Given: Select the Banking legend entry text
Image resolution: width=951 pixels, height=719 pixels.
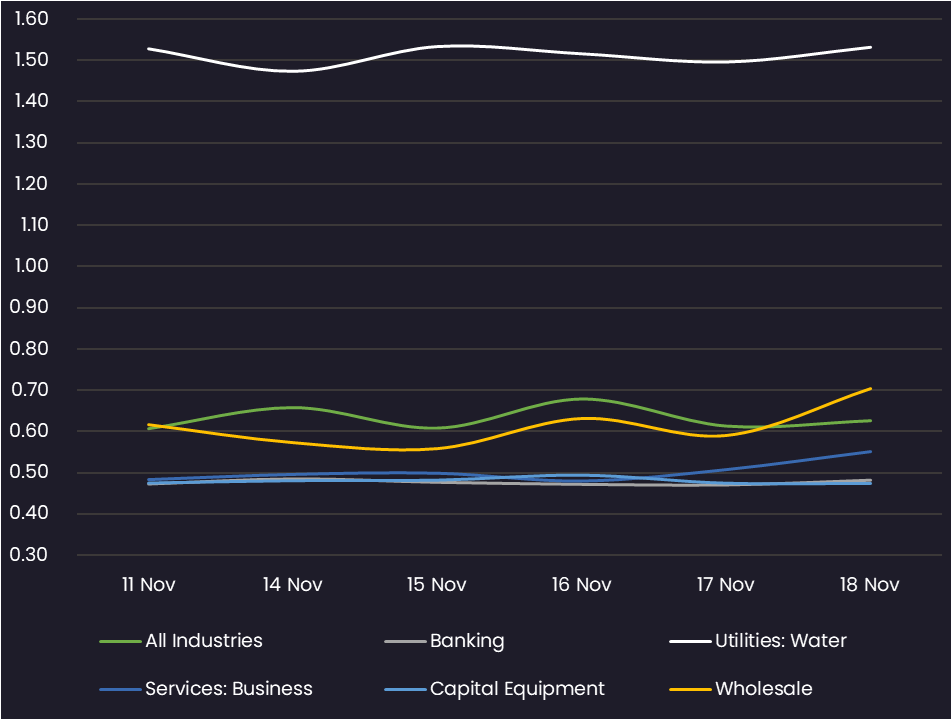Looking at the screenshot, I should 467,640.
